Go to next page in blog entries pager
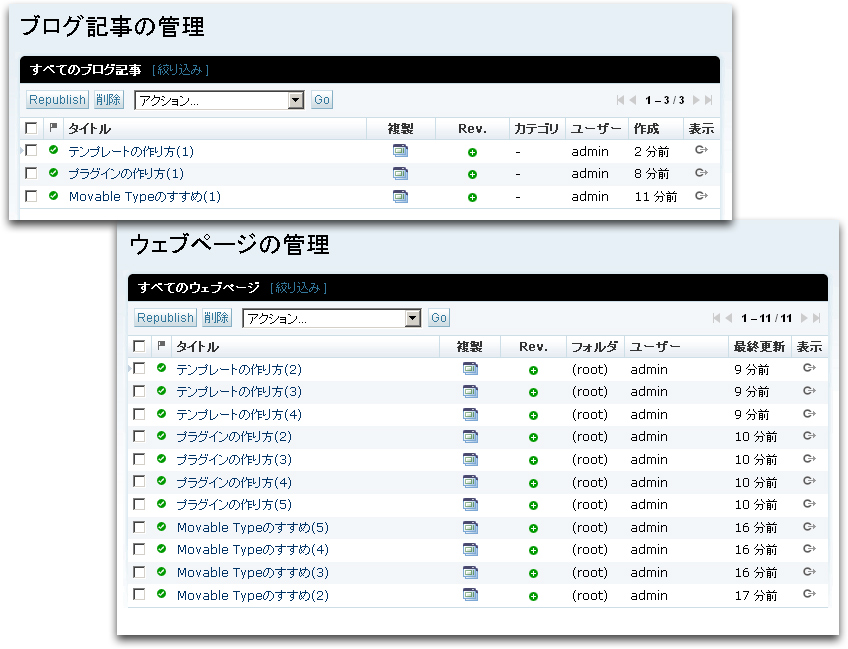The width and height of the screenshot is (848, 649). 696,100
